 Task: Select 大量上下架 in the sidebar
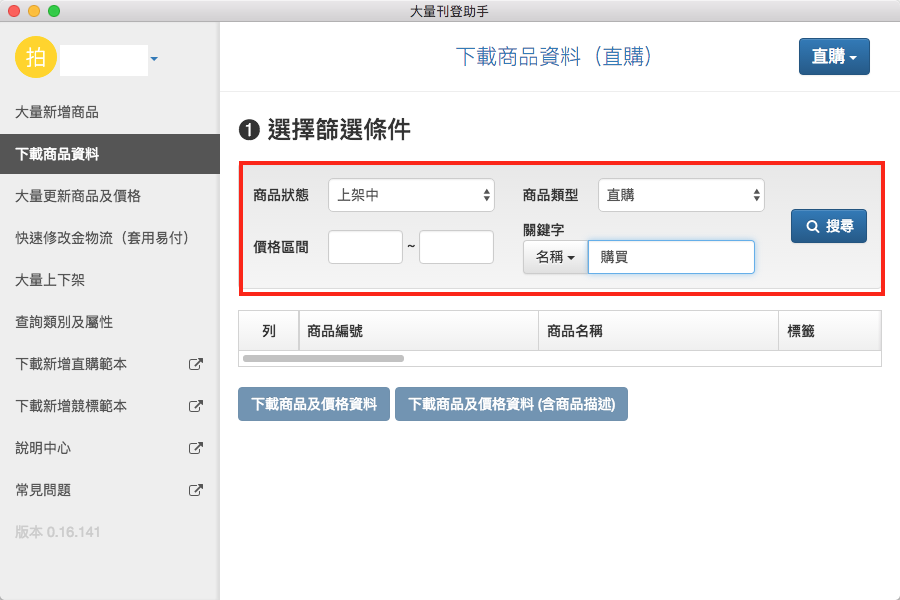(x=50, y=280)
